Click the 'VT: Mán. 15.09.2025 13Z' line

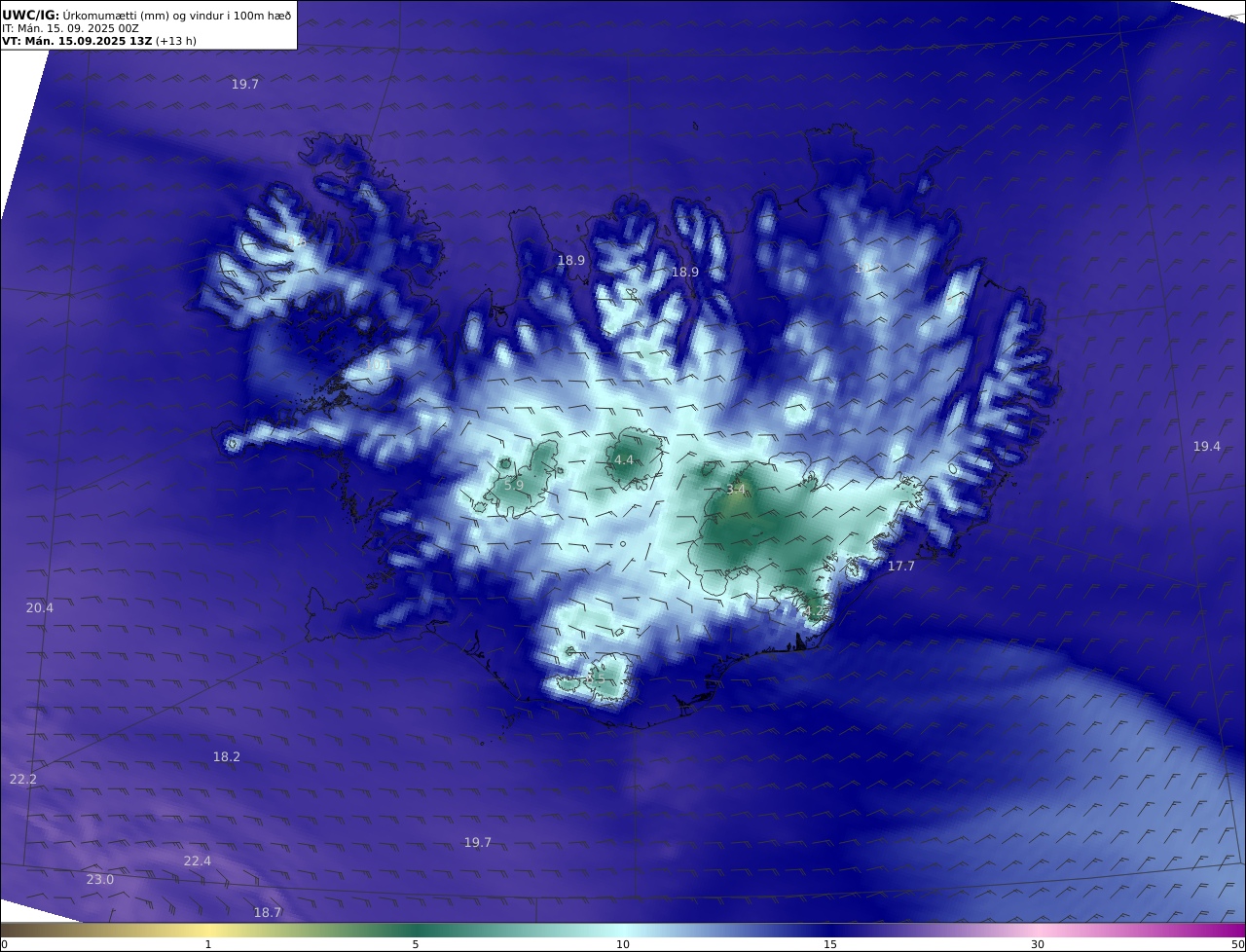pos(75,42)
